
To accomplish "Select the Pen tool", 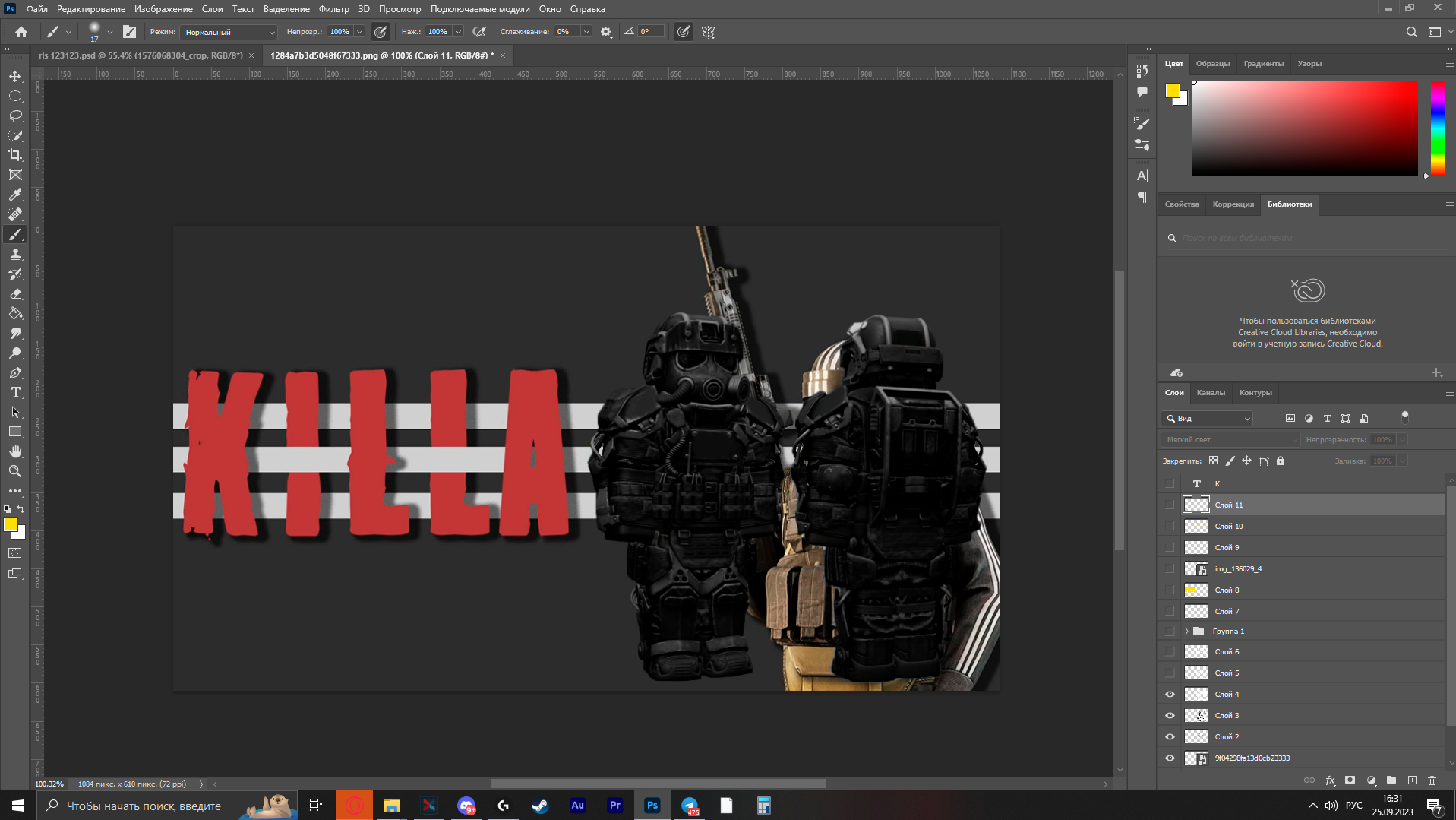I will tap(15, 372).
